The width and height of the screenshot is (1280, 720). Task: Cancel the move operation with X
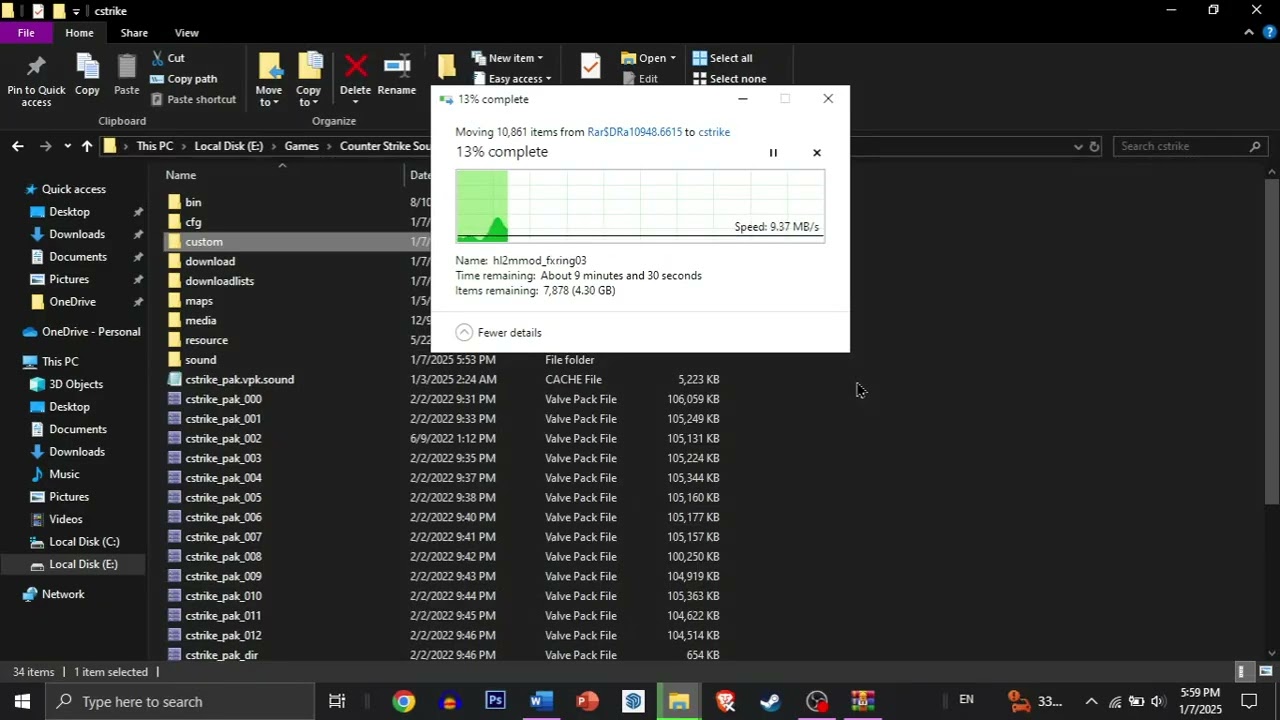pyautogui.click(x=817, y=153)
